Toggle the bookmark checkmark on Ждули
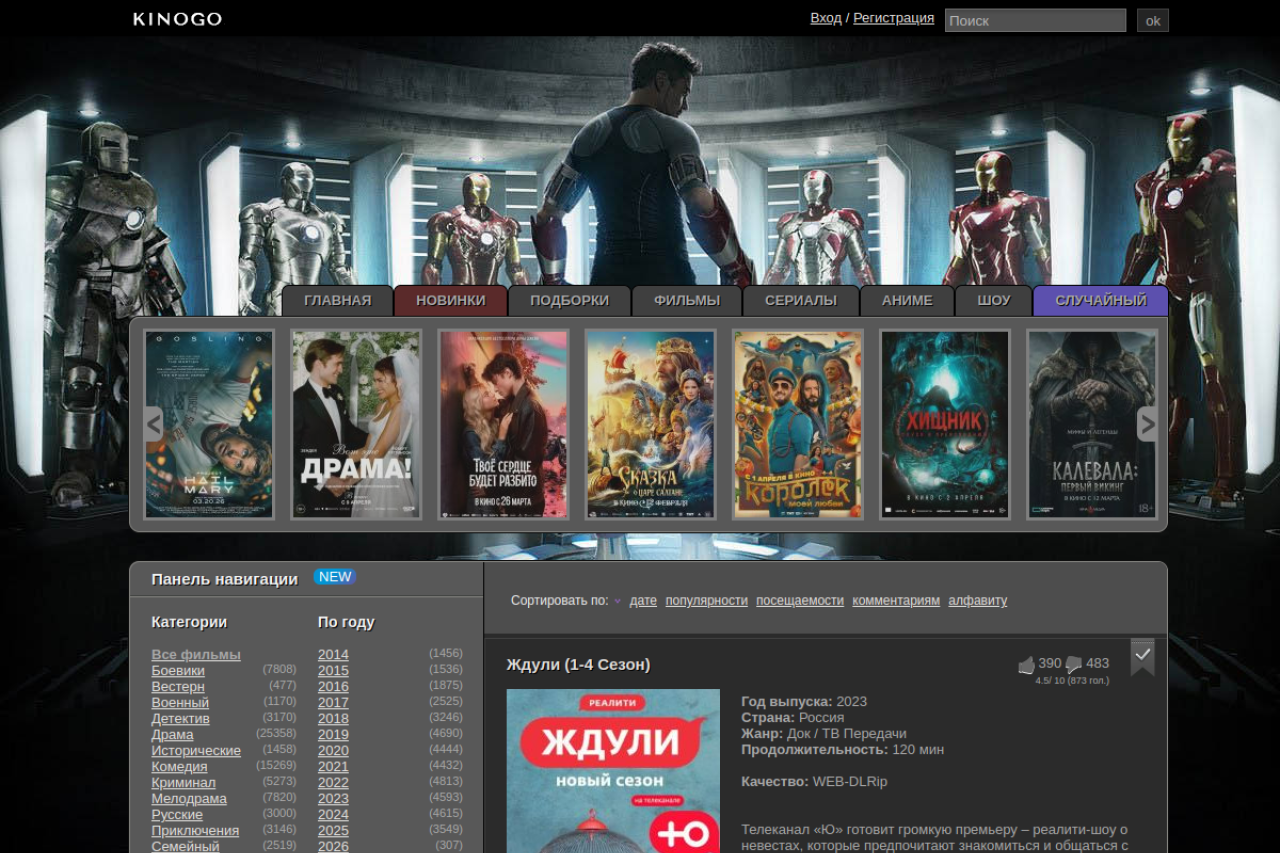The height and width of the screenshot is (853, 1280). [x=1142, y=654]
